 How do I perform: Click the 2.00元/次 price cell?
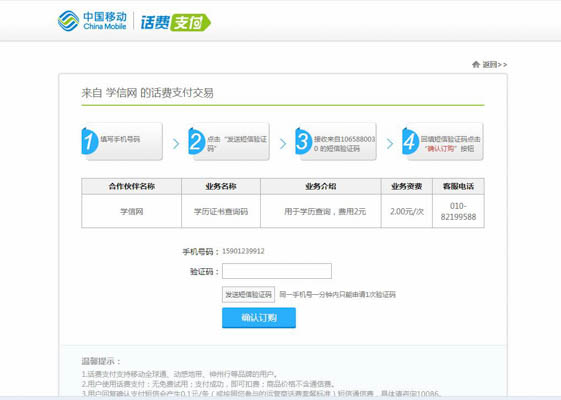407,211
